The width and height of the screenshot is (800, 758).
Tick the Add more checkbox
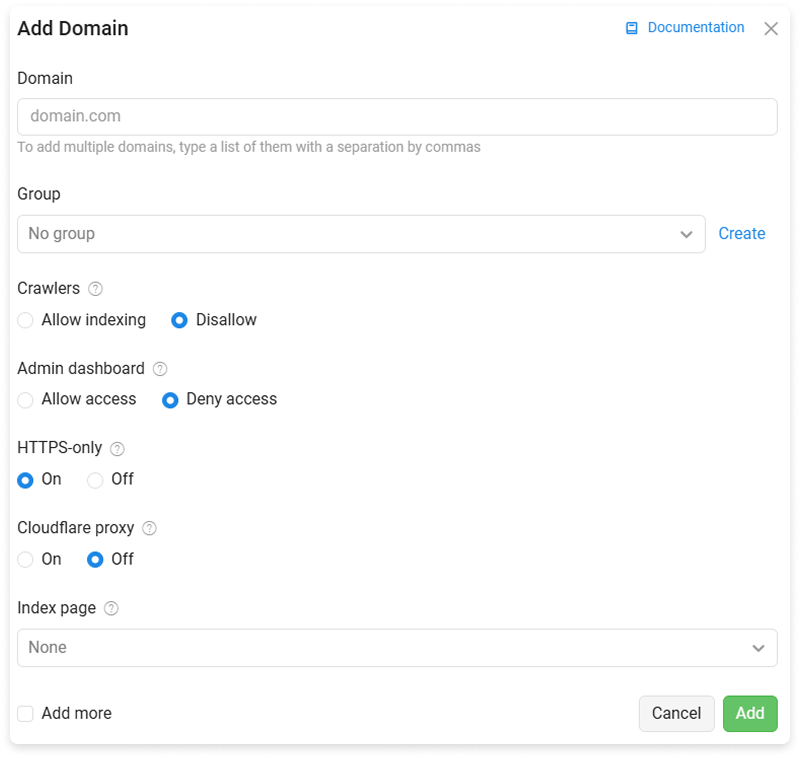point(26,714)
